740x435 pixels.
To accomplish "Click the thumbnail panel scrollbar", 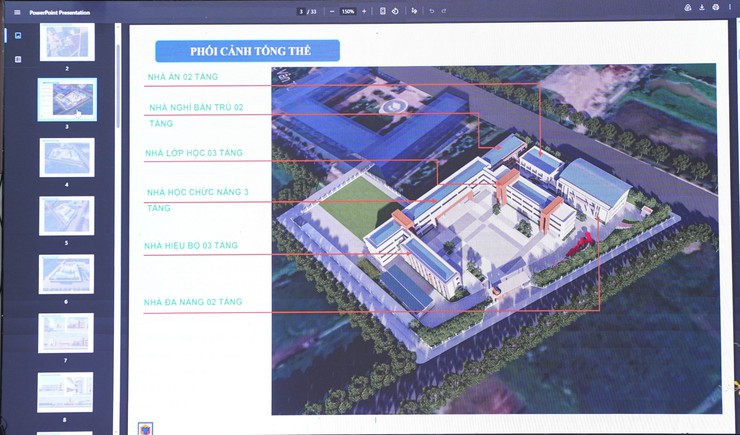I will tap(118, 85).
